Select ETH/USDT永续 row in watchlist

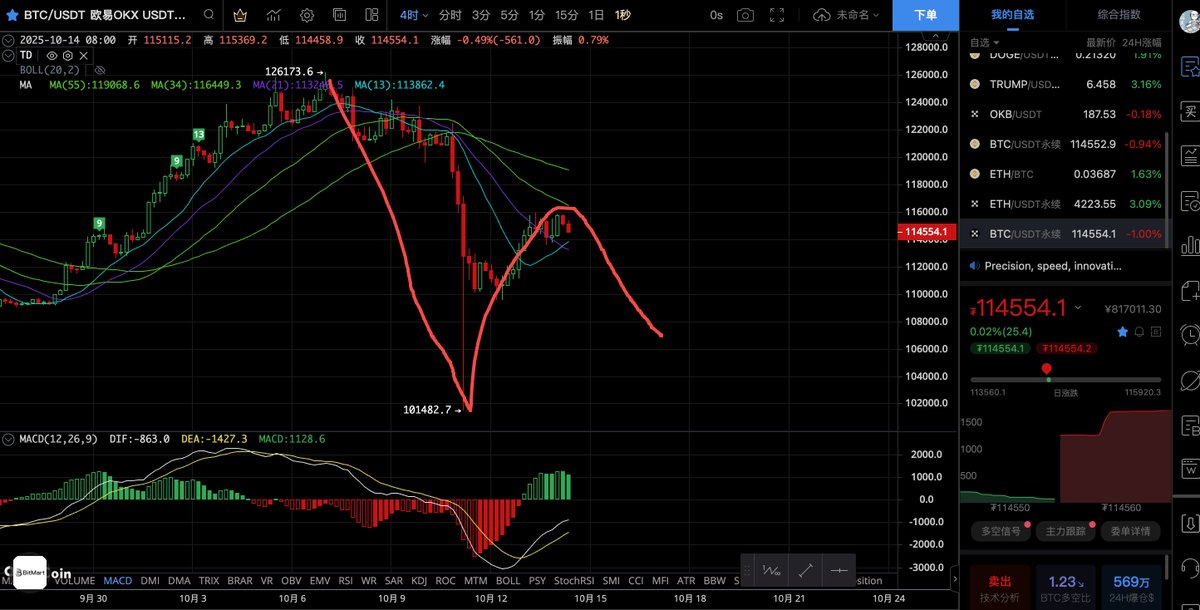(1065, 204)
